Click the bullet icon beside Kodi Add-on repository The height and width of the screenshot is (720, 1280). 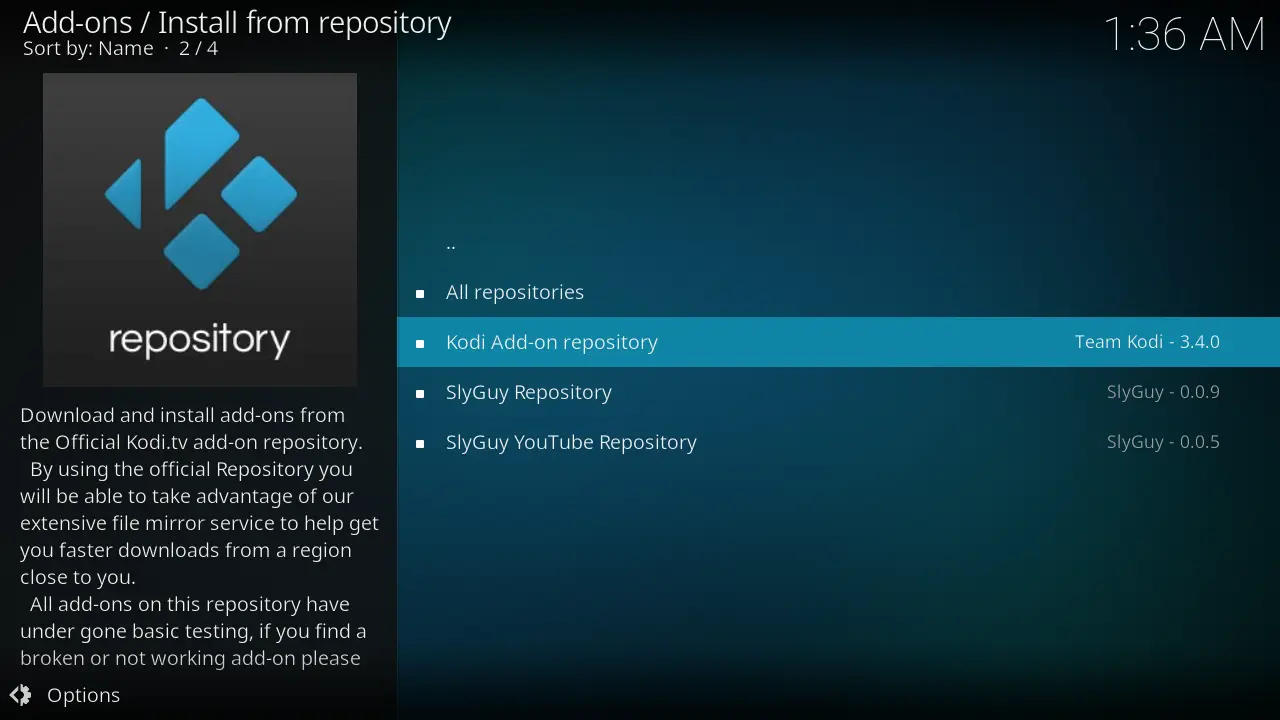tap(420, 344)
